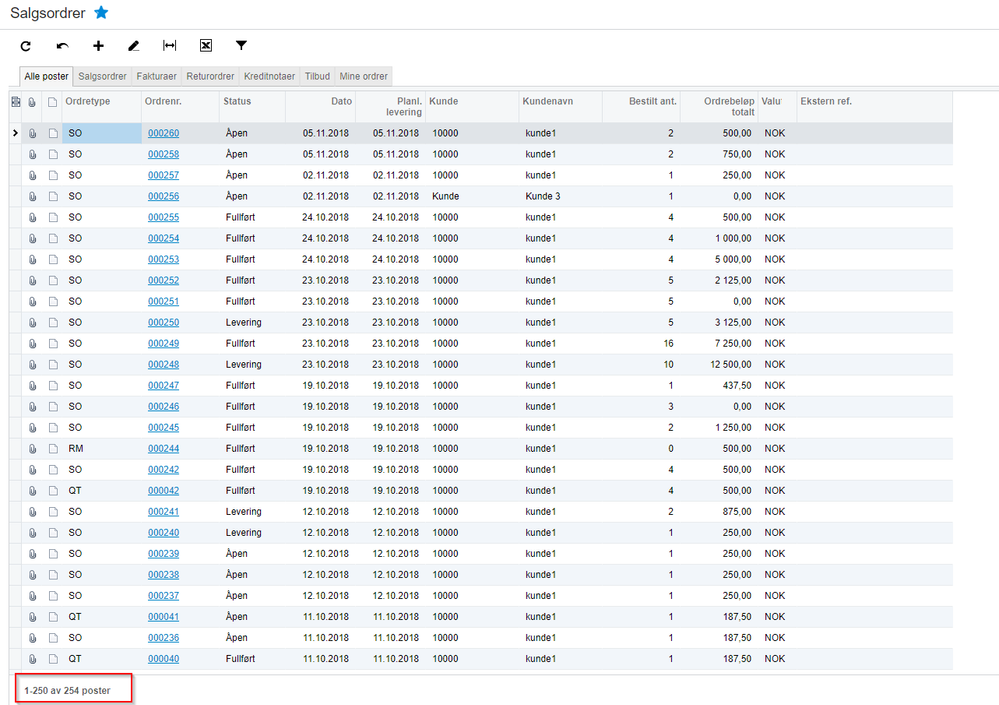Select the Levering row for order 000248
The width and height of the screenshot is (999, 705).
(243, 365)
